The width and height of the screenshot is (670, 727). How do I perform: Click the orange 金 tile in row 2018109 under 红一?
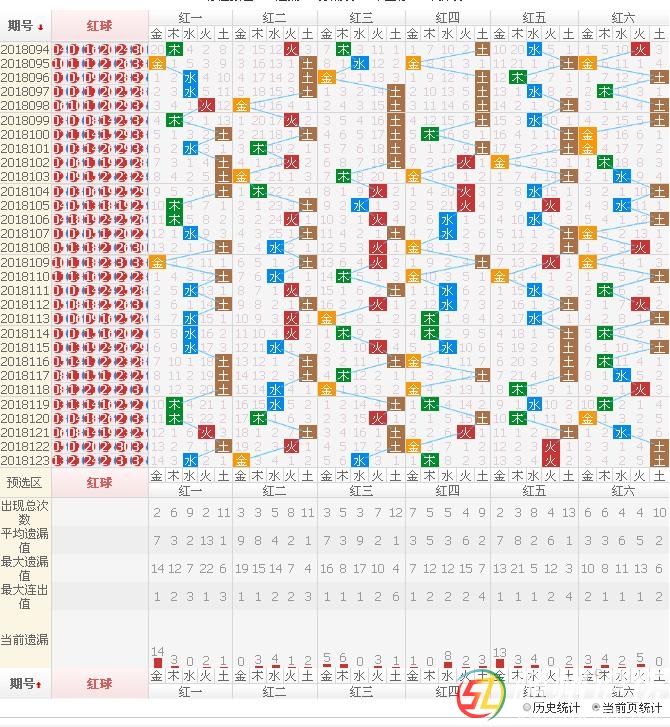click(157, 262)
